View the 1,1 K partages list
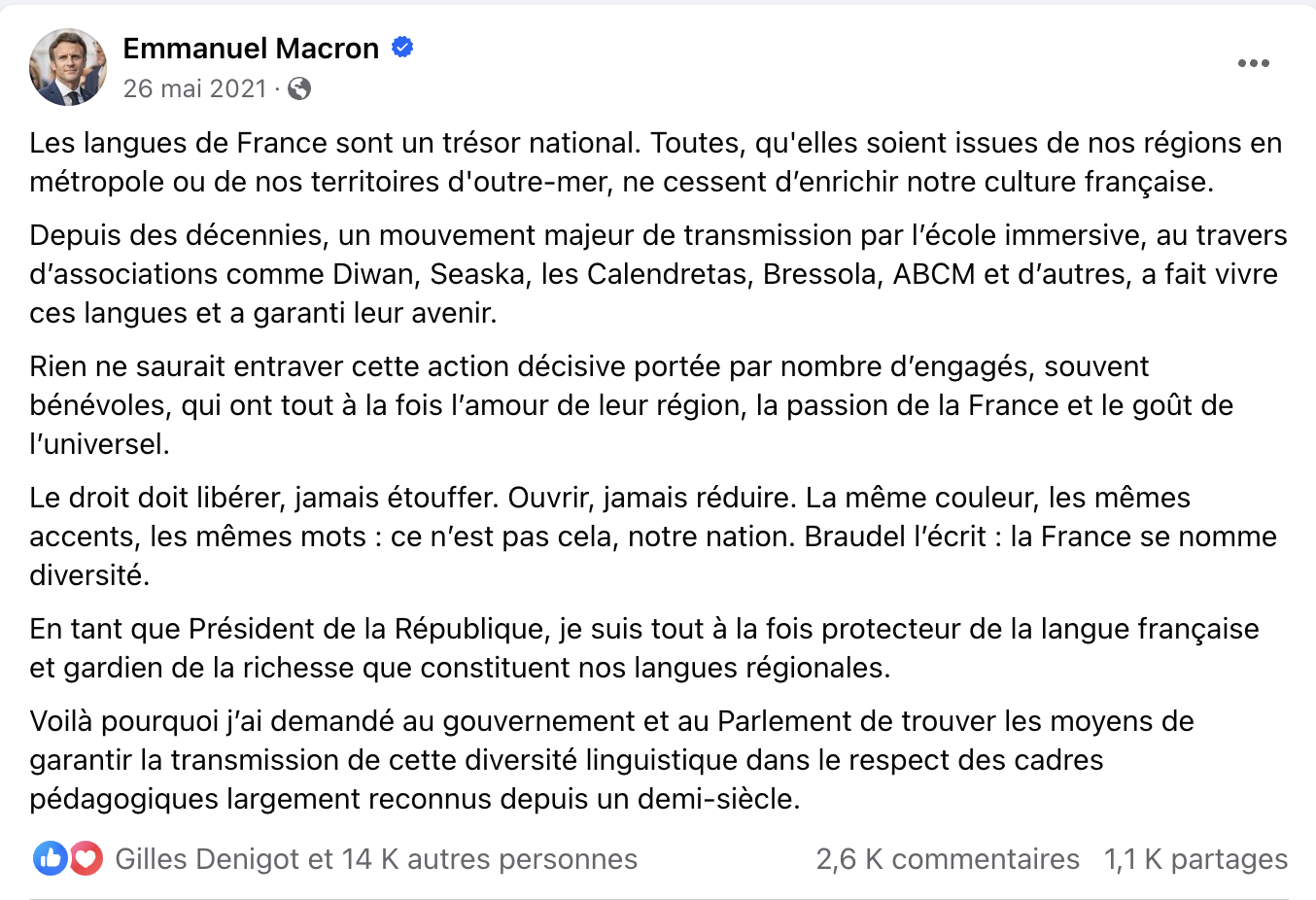The image size is (1316, 900). 1195,859
